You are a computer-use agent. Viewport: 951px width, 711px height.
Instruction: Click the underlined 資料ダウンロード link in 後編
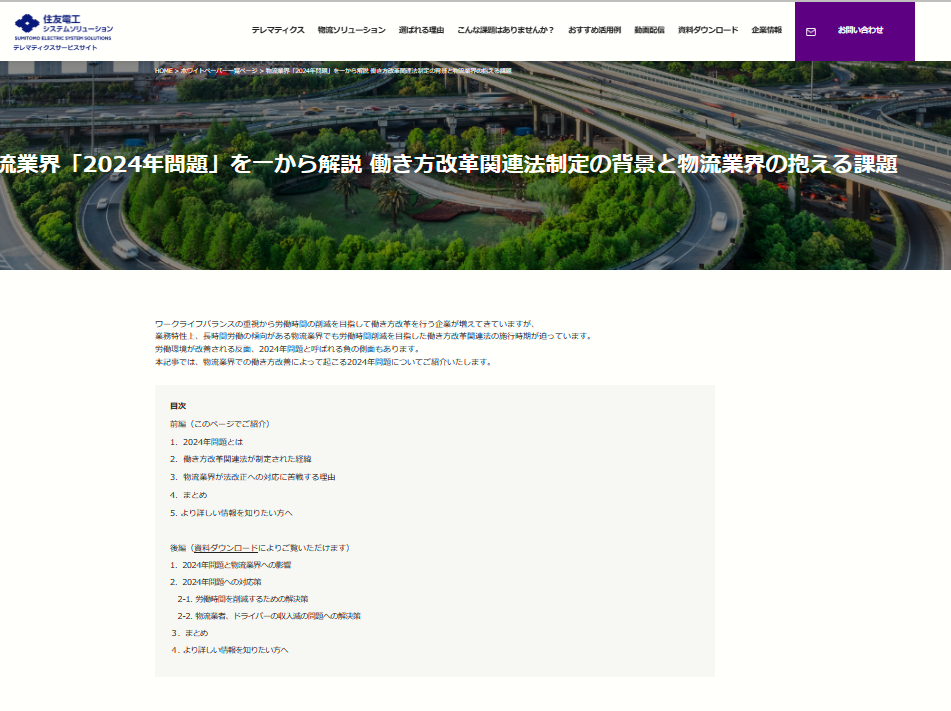coord(226,548)
